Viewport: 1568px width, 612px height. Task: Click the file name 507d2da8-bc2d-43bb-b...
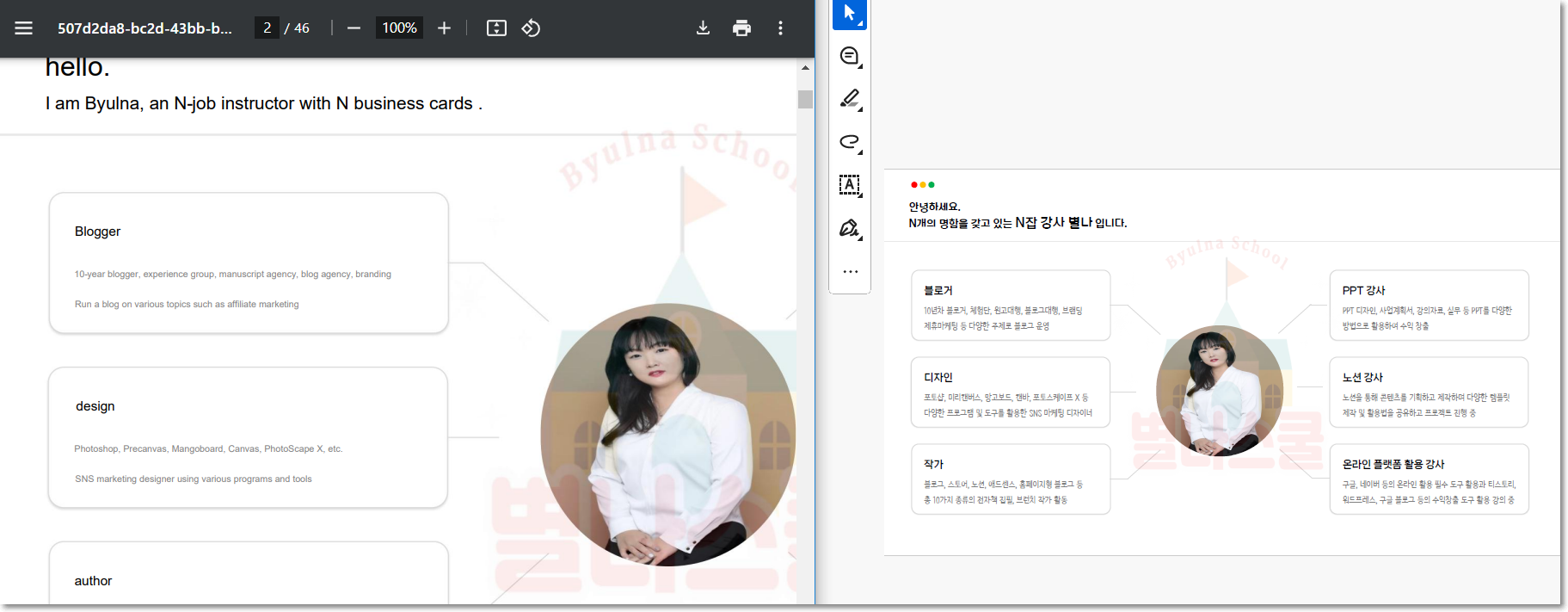pyautogui.click(x=145, y=28)
